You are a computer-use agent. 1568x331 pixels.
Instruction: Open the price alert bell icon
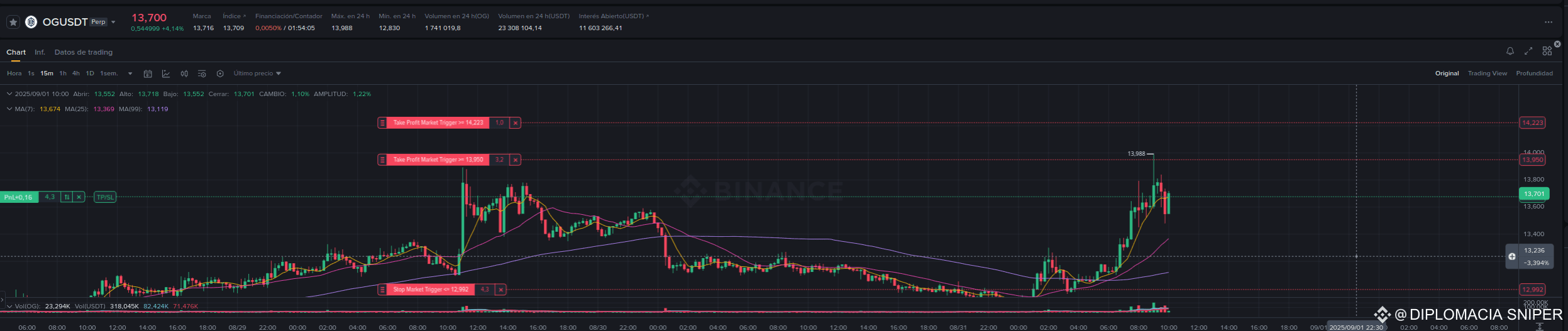tap(1510, 51)
